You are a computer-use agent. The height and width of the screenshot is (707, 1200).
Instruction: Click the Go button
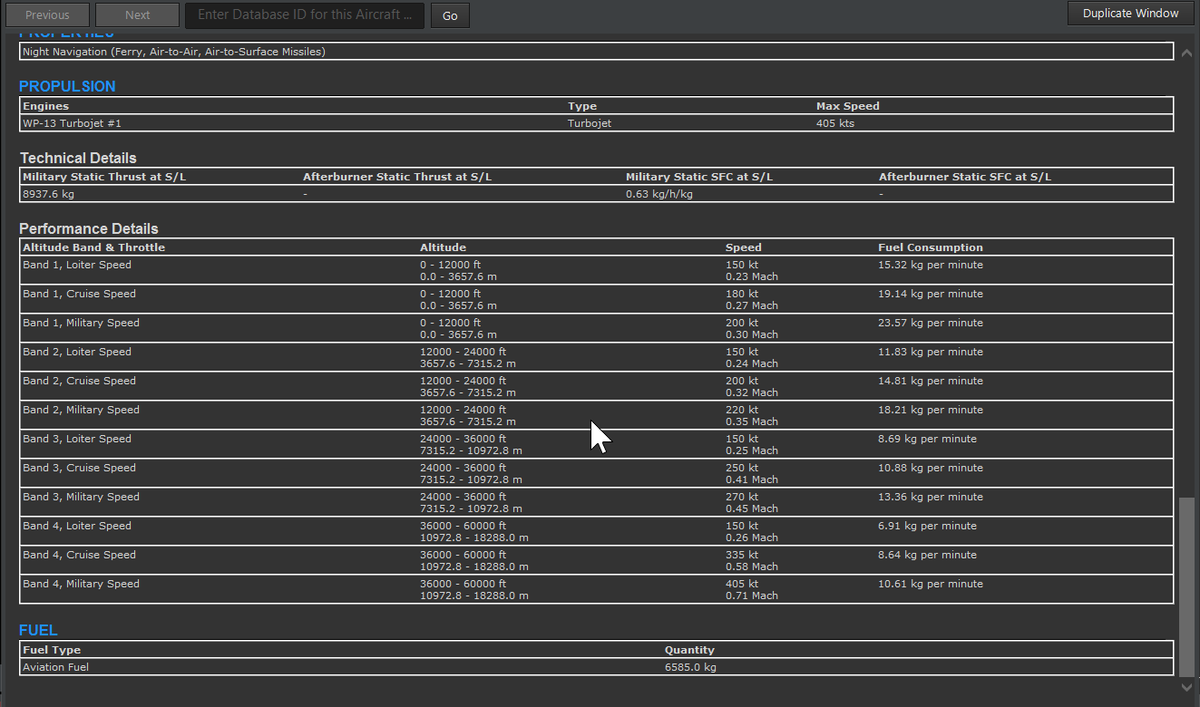[450, 16]
